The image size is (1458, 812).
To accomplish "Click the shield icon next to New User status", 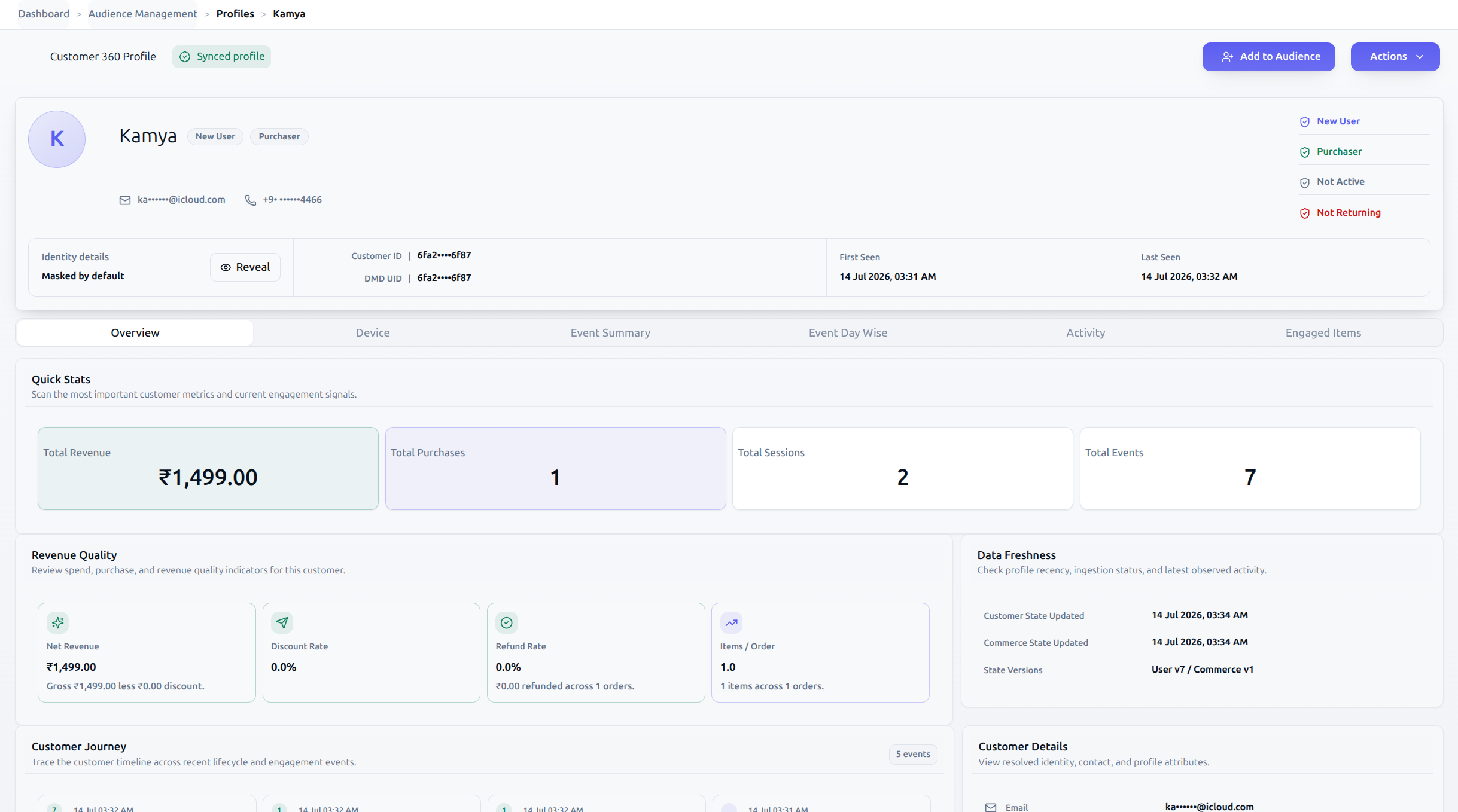I will pyautogui.click(x=1305, y=122).
